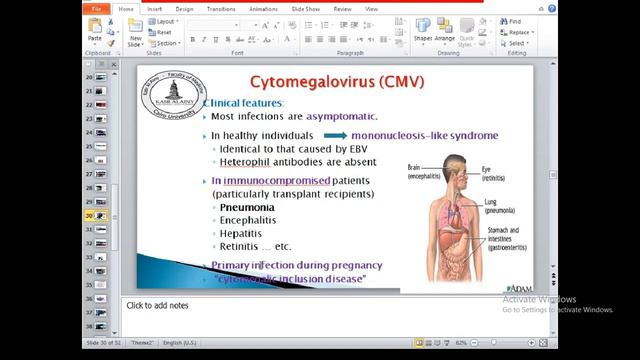Click Find in the Editing group
This screenshot has height=360, width=640.
click(x=511, y=21)
